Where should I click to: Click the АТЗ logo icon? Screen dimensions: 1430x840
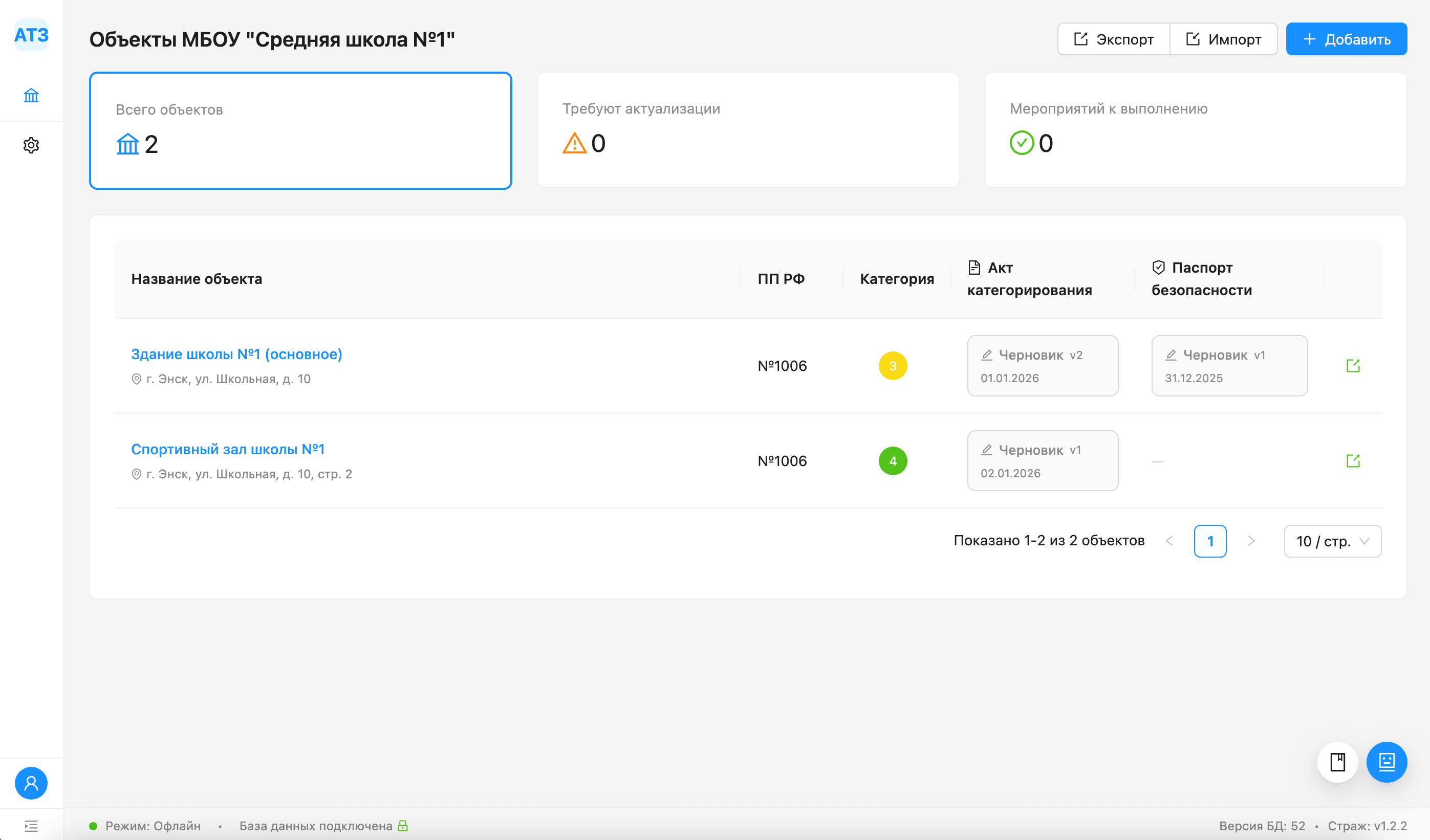coord(31,35)
